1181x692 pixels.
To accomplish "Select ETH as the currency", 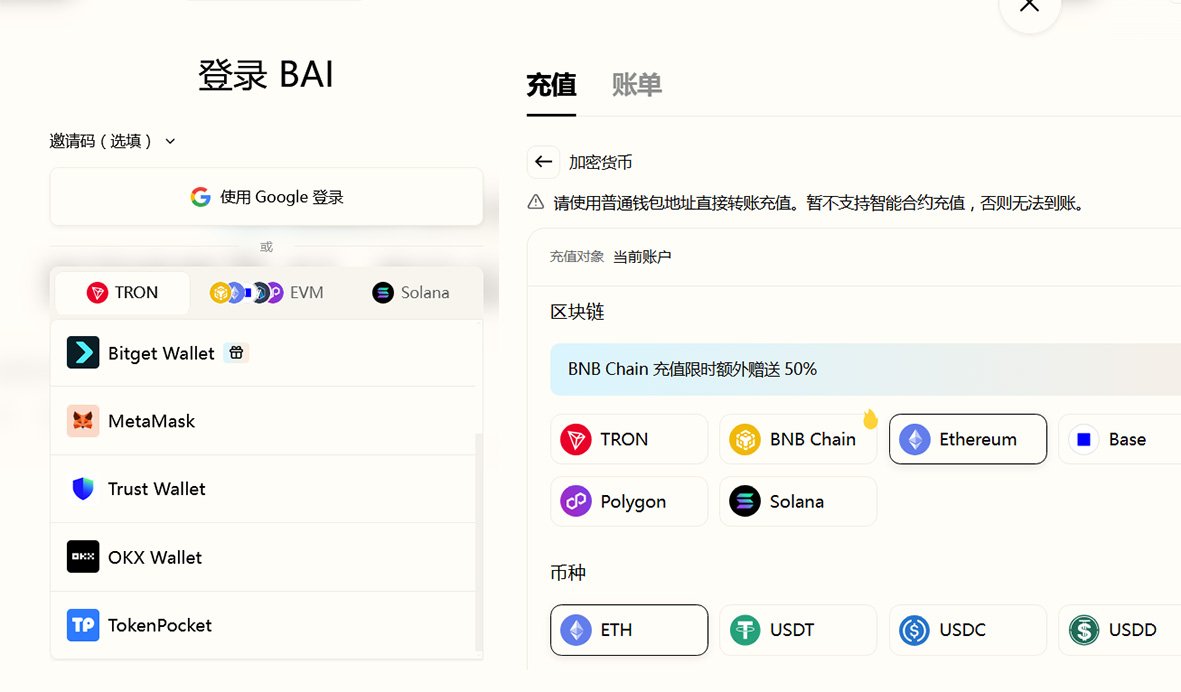I will coord(629,630).
